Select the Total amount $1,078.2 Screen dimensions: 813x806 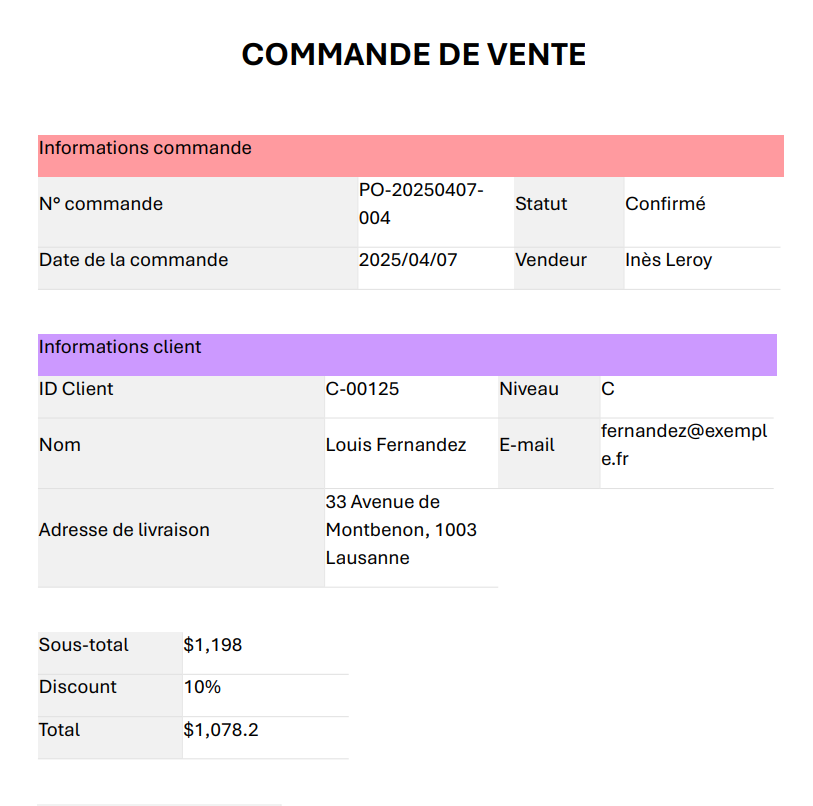tap(221, 730)
